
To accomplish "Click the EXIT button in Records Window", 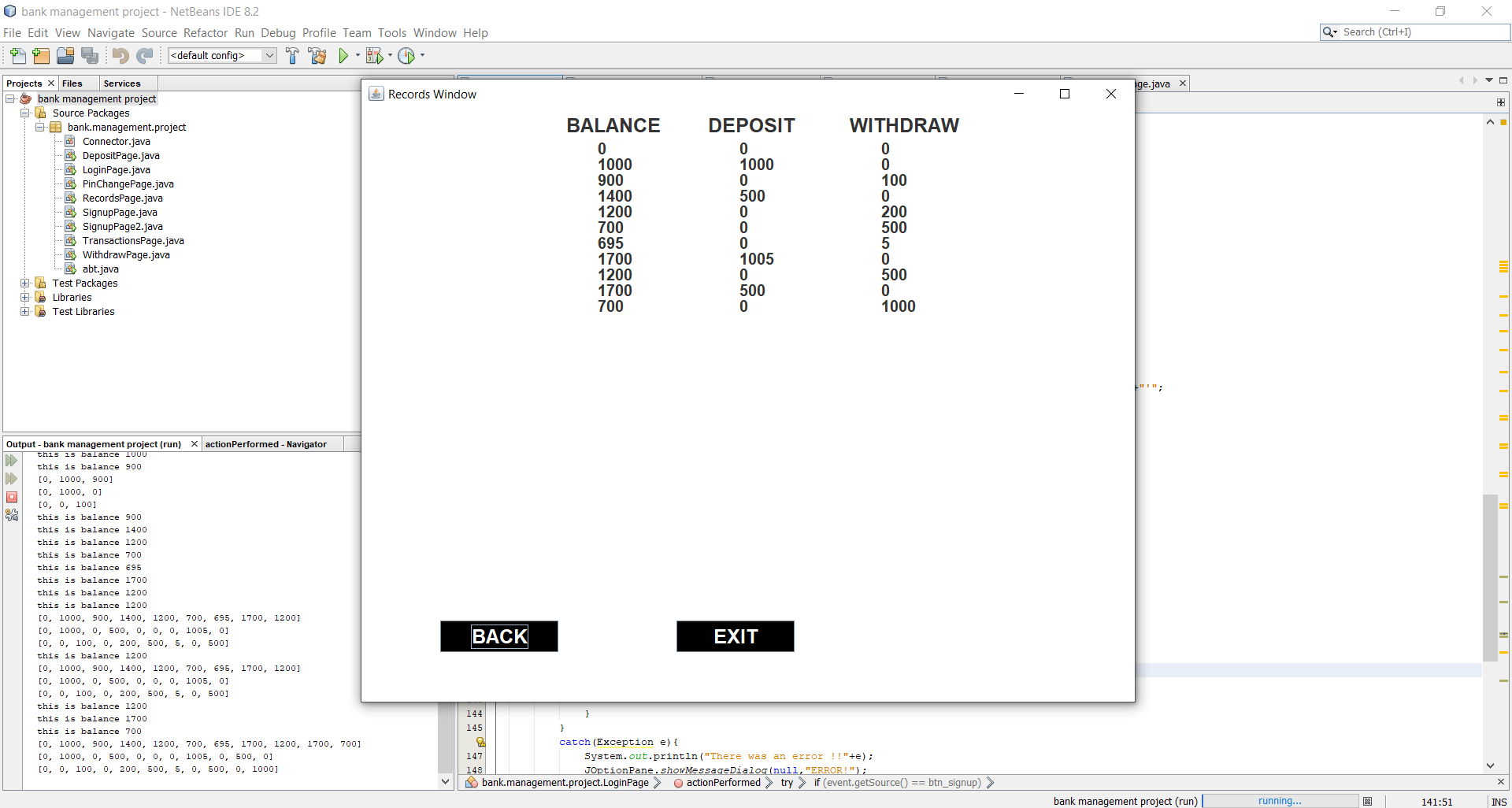I will tap(735, 636).
